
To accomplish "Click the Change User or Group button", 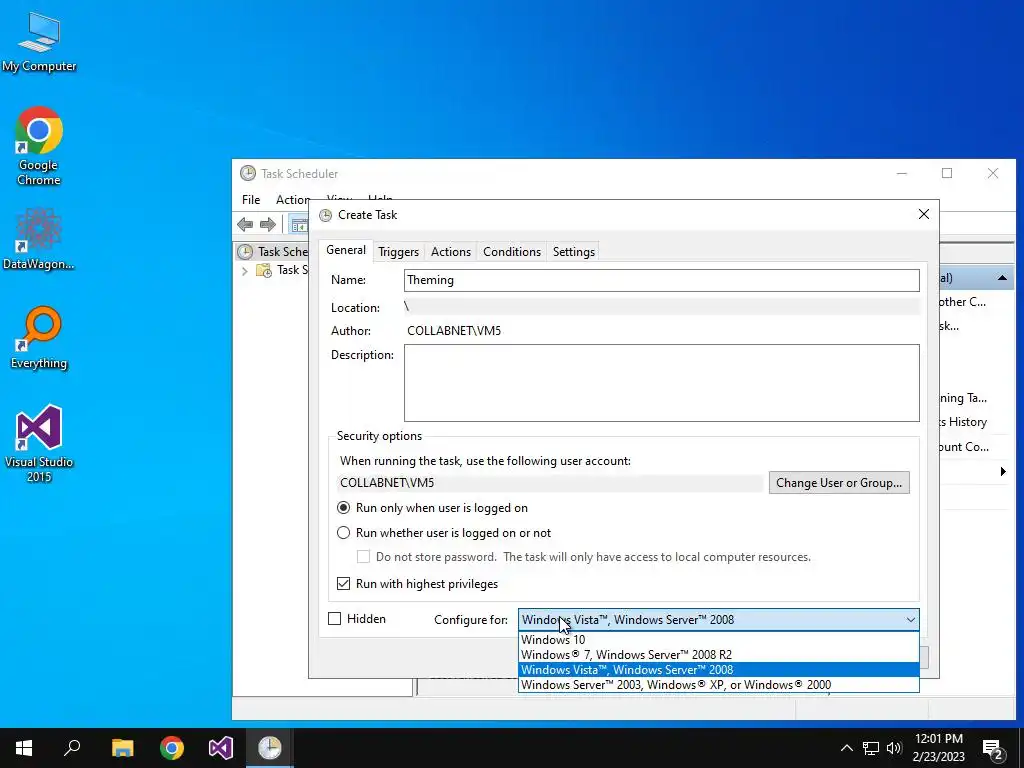I will (839, 483).
